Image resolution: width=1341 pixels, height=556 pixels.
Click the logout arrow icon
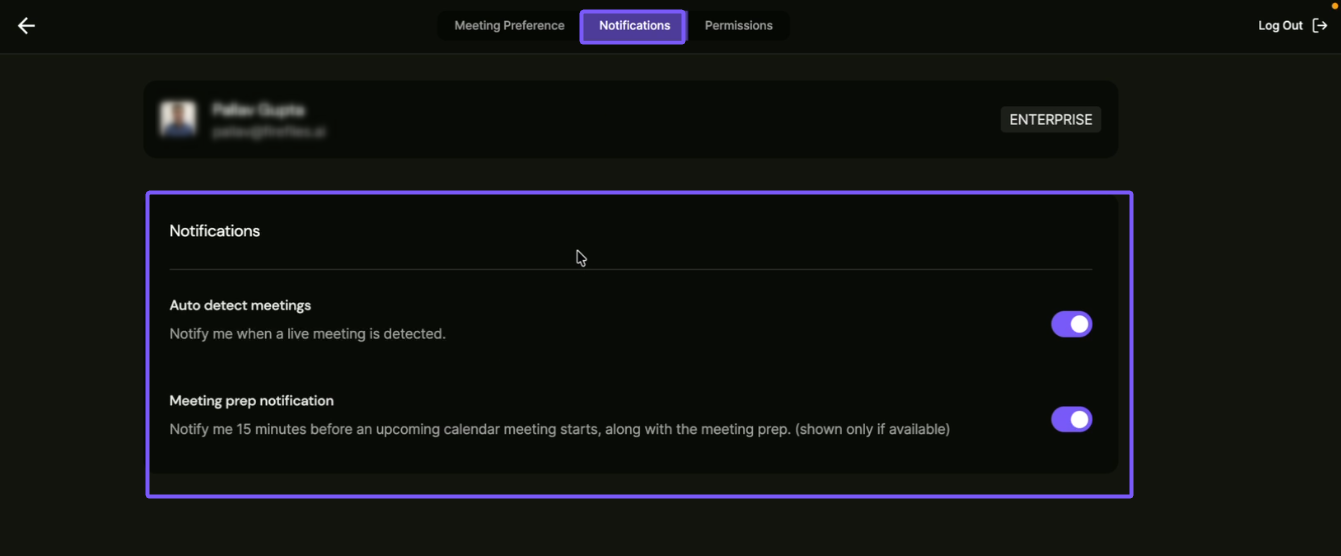tap(1320, 26)
